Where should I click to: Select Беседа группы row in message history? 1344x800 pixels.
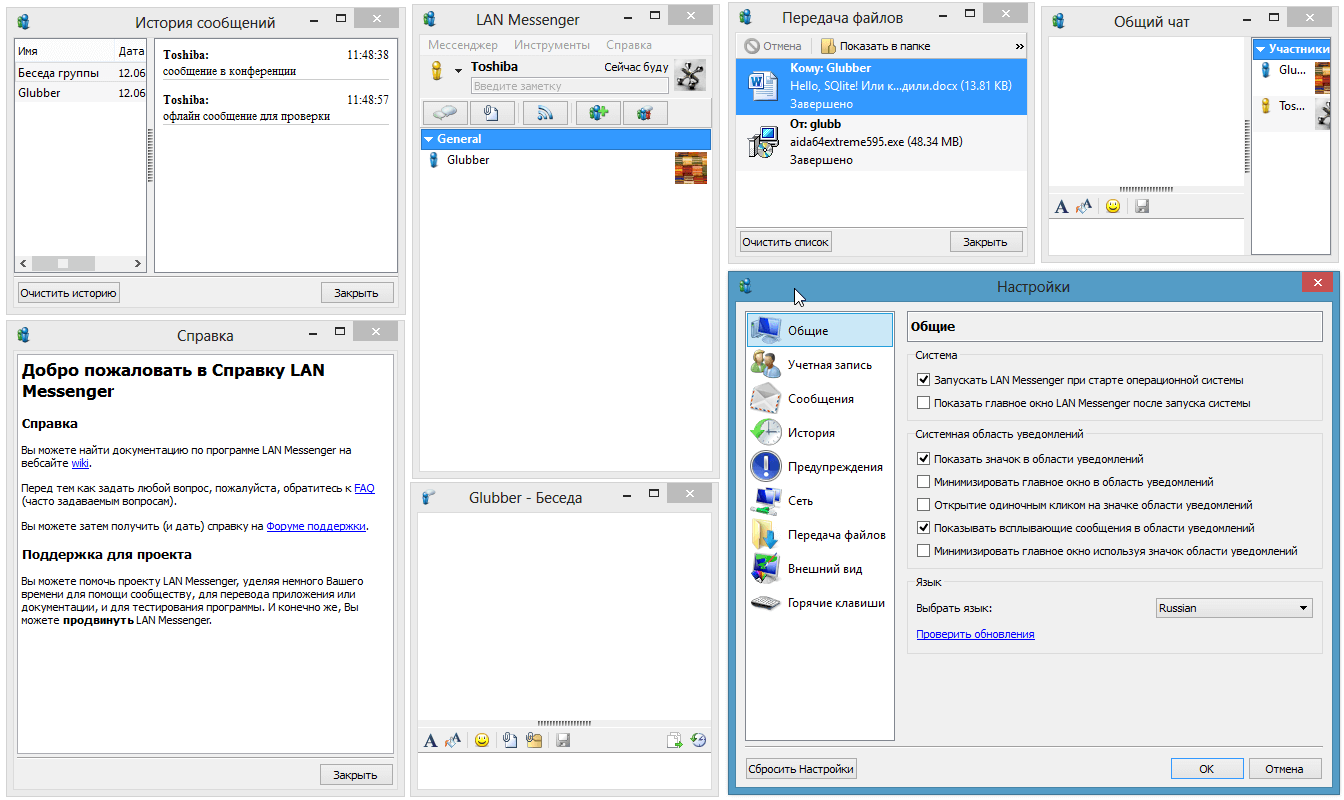coord(81,73)
